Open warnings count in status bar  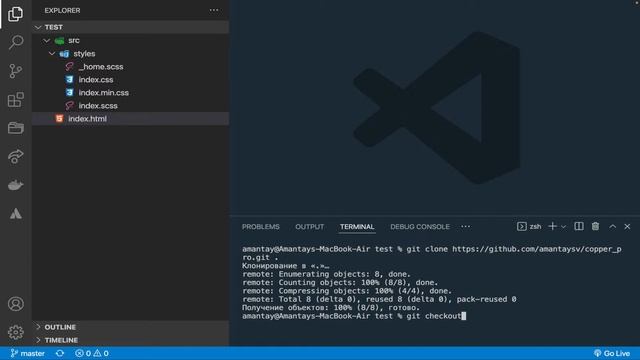click(101, 353)
